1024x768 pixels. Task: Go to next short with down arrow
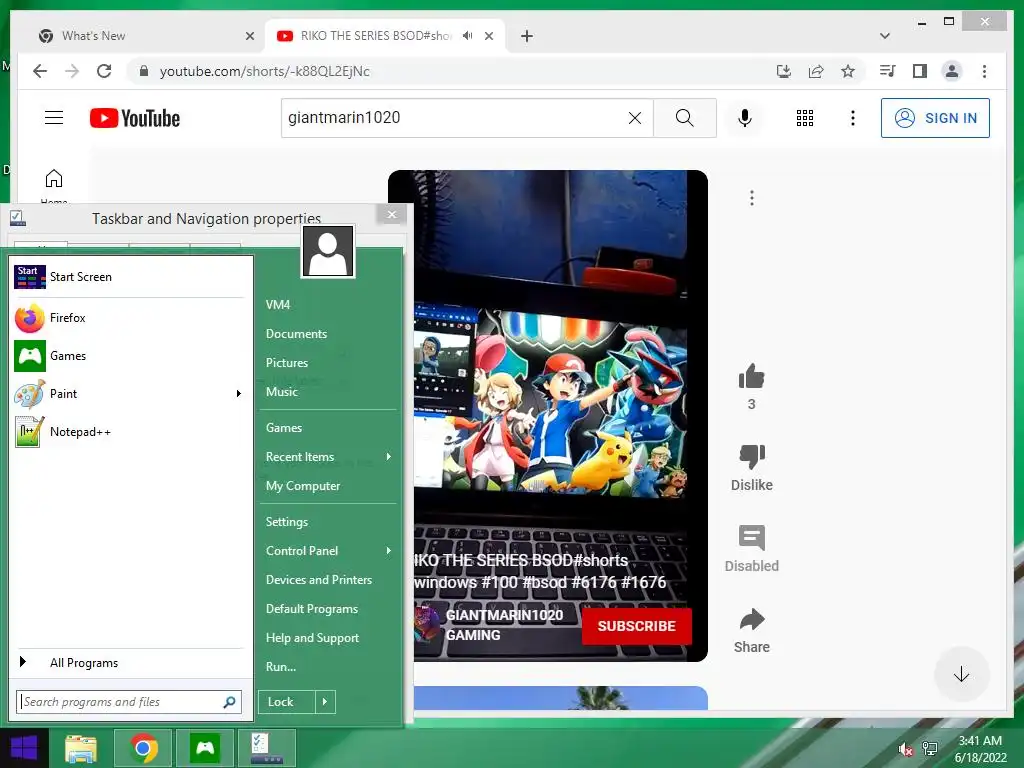pyautogui.click(x=961, y=675)
